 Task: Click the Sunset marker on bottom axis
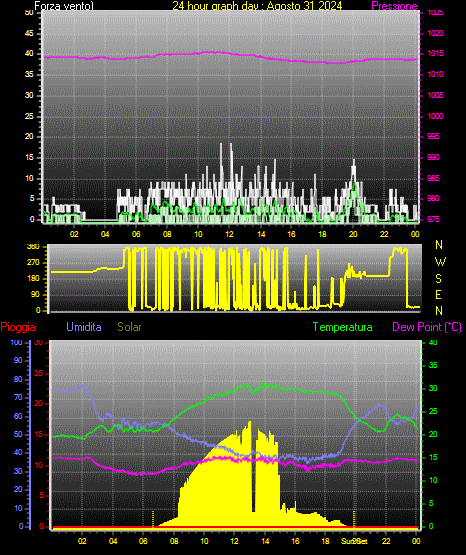tap(354, 541)
